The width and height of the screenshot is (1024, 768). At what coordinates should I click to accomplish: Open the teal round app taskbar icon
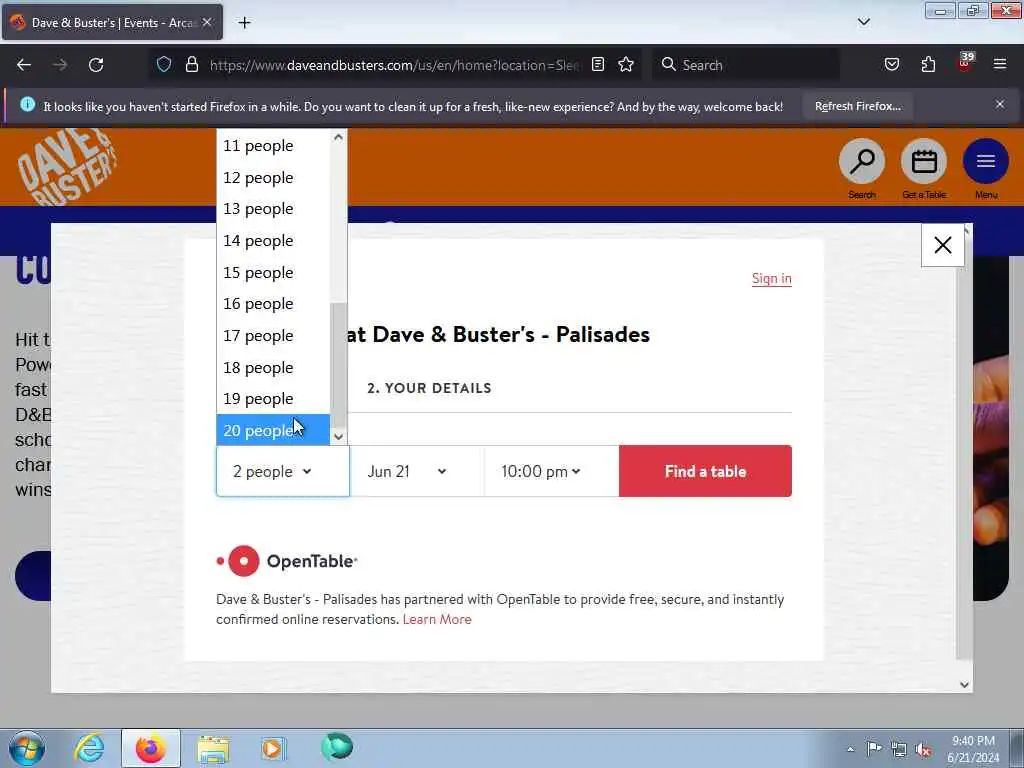(337, 747)
